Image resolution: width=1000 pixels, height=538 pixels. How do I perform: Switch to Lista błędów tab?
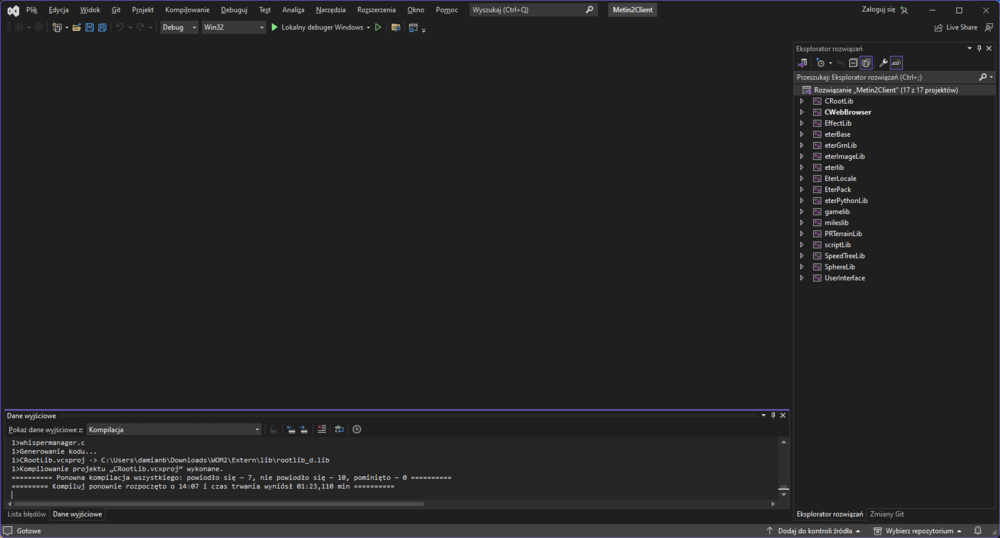click(27, 514)
